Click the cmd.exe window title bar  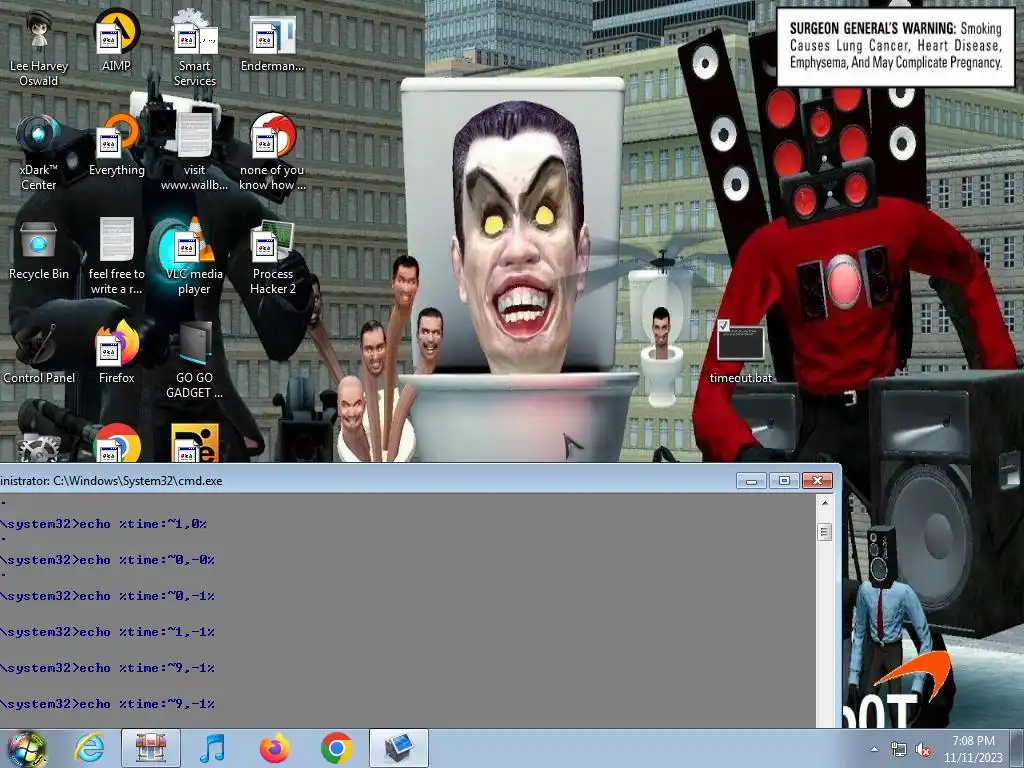point(366,481)
